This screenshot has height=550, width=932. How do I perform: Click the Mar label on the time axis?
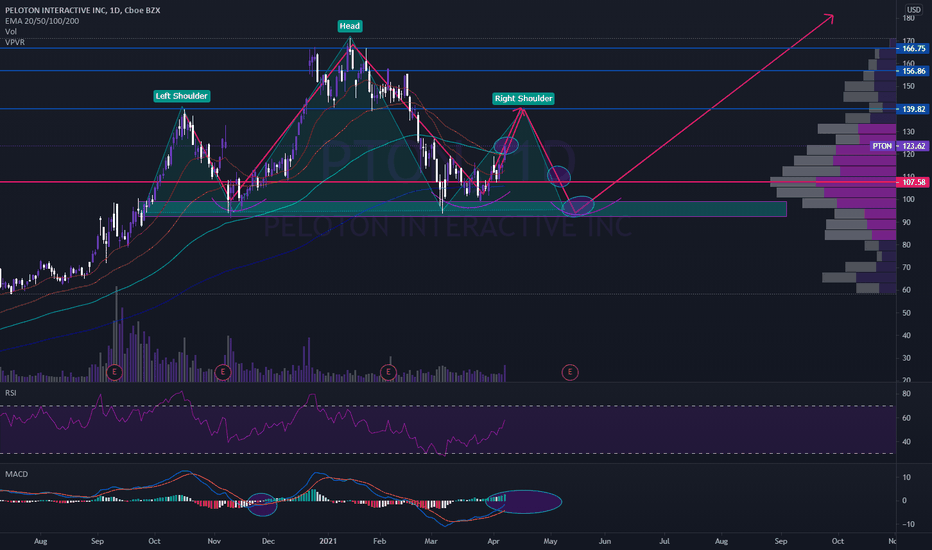[x=431, y=541]
